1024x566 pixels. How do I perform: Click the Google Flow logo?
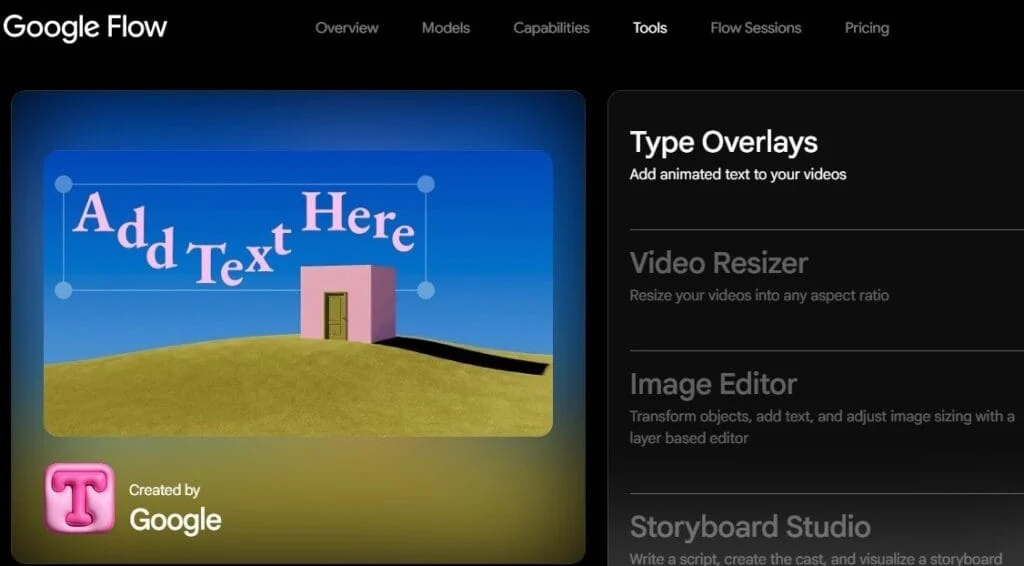tap(85, 27)
